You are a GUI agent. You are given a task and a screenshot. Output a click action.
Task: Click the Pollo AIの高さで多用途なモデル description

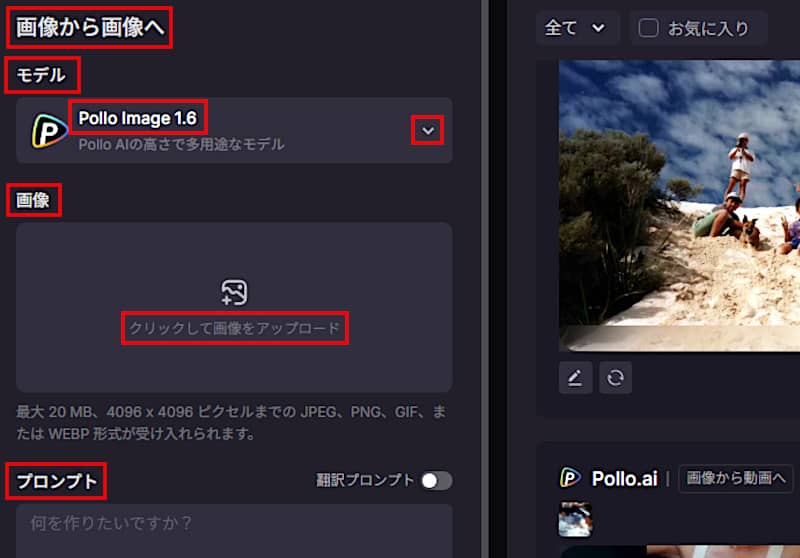pos(181,144)
